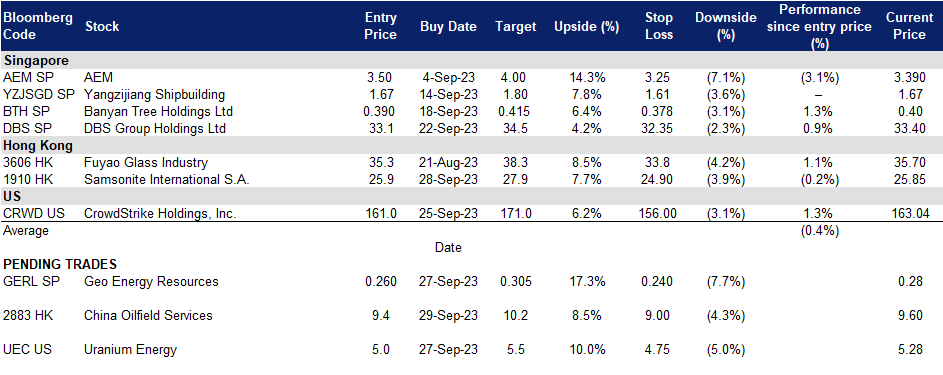
Task: Select the Current Price column header
Action: (909, 26)
